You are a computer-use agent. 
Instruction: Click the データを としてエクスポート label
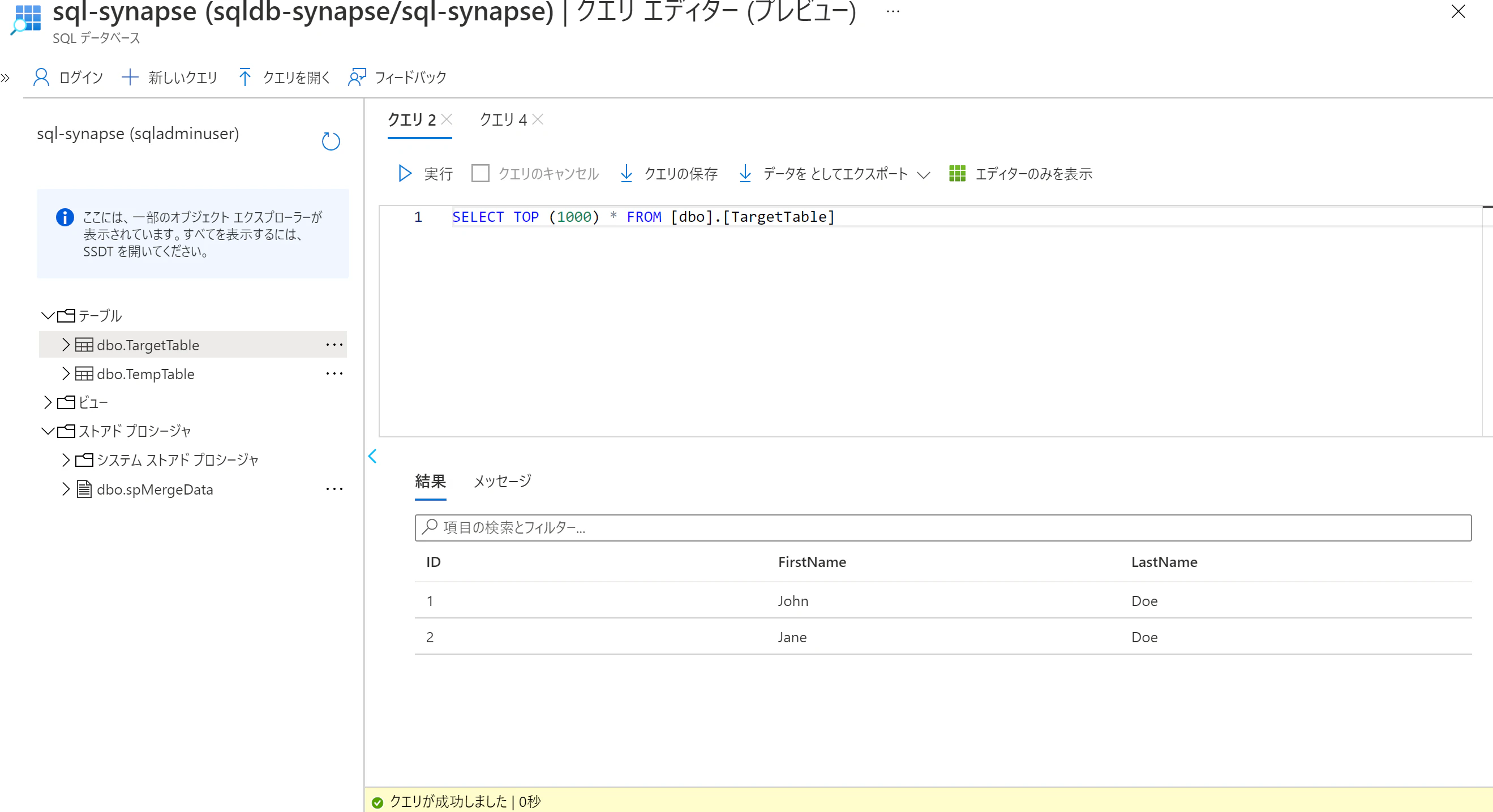835,174
